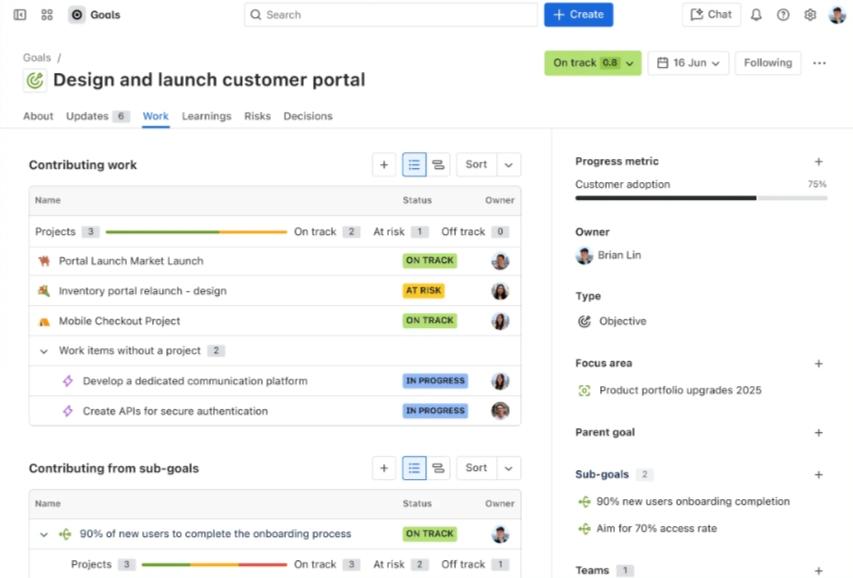Open the settings gear icon
853x578 pixels.
click(810, 15)
